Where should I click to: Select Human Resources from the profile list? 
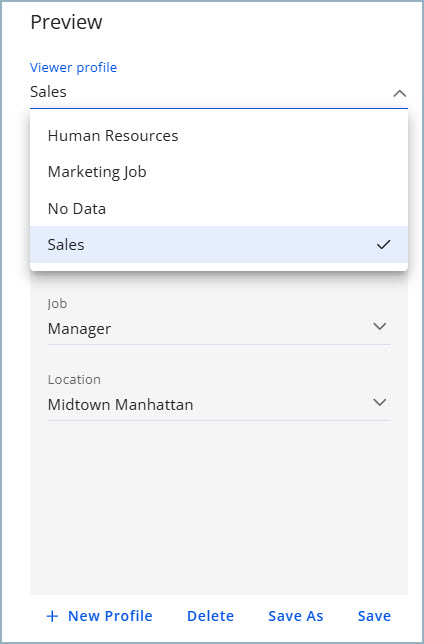tap(219, 136)
